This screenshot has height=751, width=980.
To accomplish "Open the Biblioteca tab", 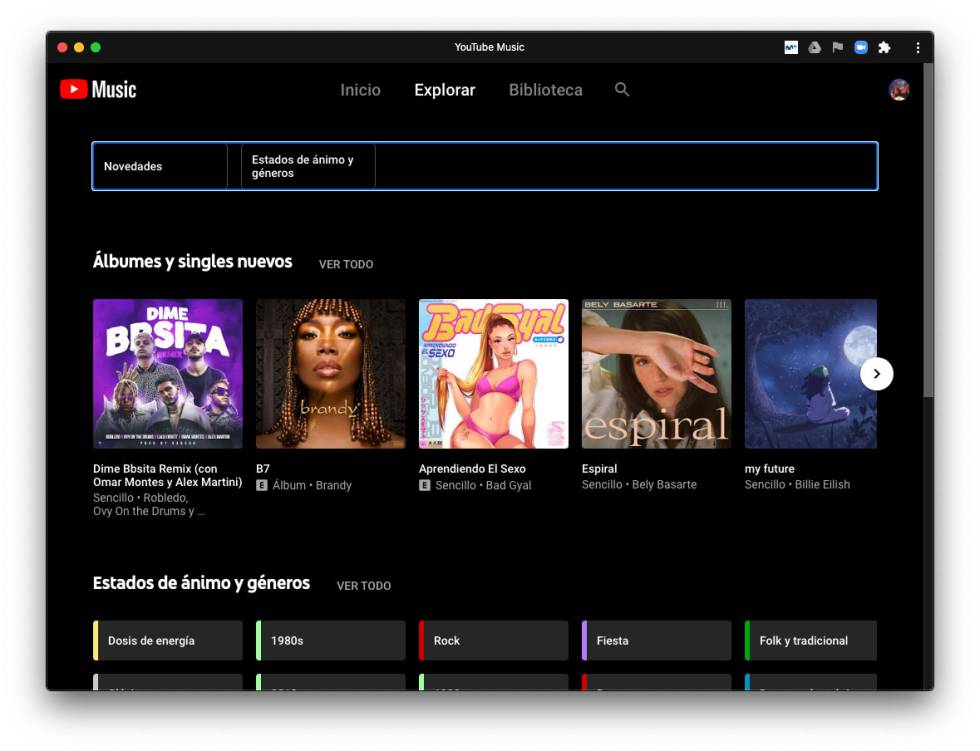I will pyautogui.click(x=545, y=90).
